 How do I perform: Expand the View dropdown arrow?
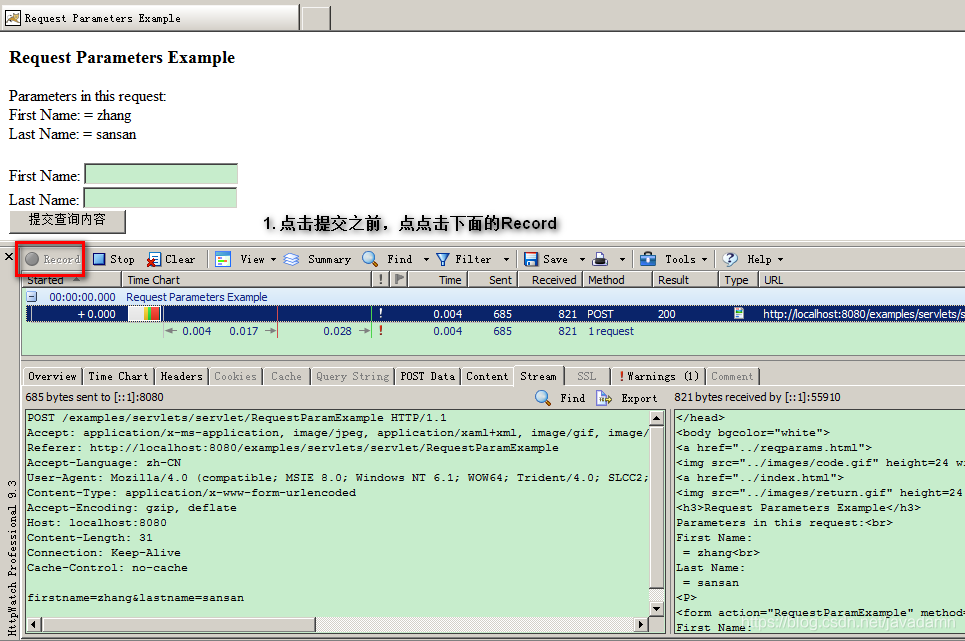pos(273,260)
